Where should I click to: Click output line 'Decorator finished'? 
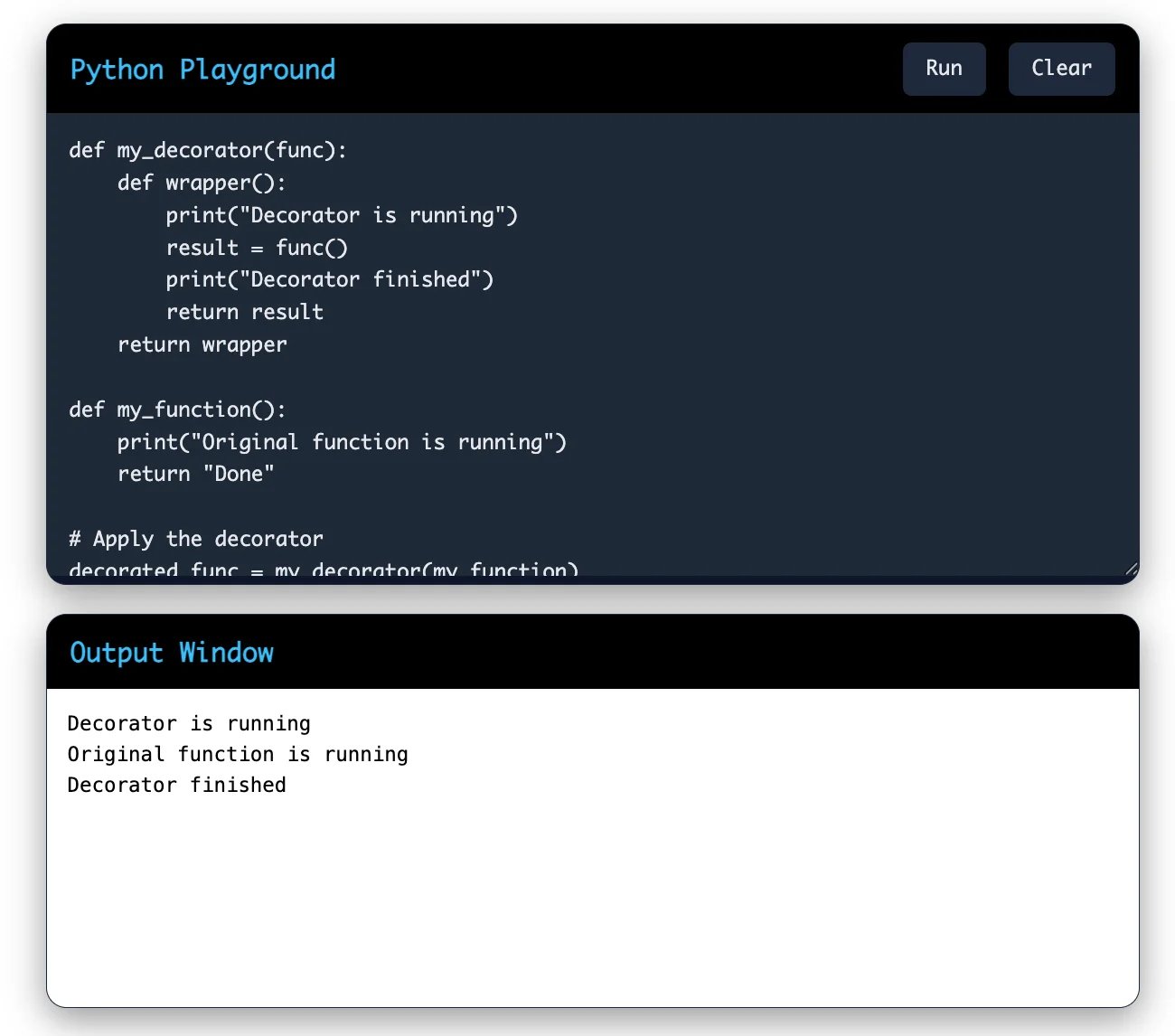177,785
